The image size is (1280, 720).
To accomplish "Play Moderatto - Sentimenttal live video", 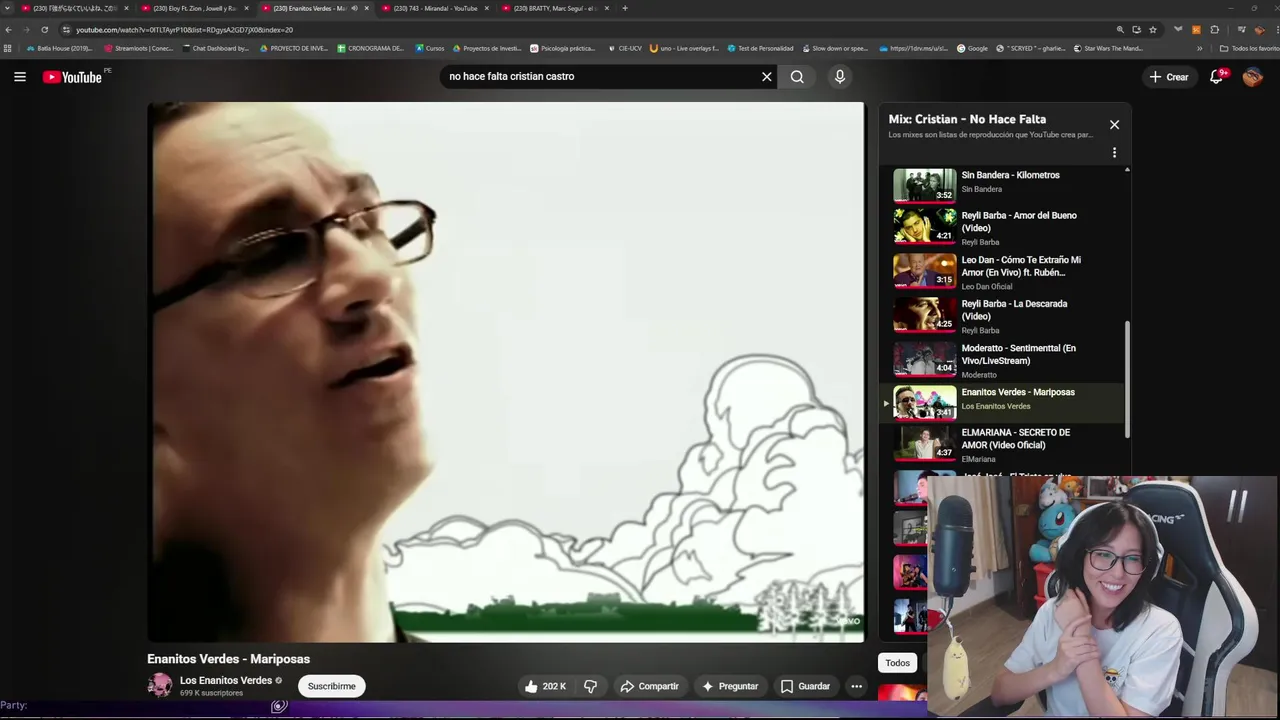I will click(1003, 360).
